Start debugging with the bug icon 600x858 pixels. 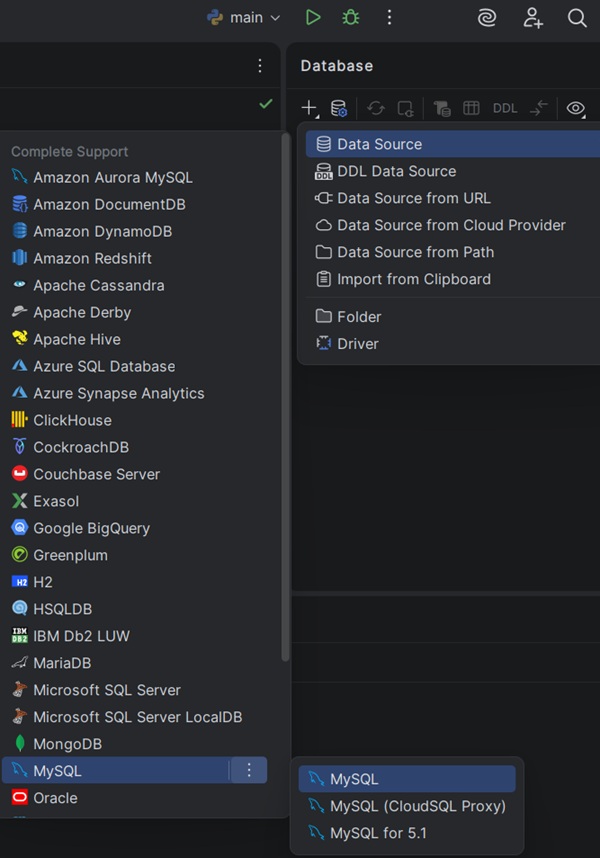[350, 17]
